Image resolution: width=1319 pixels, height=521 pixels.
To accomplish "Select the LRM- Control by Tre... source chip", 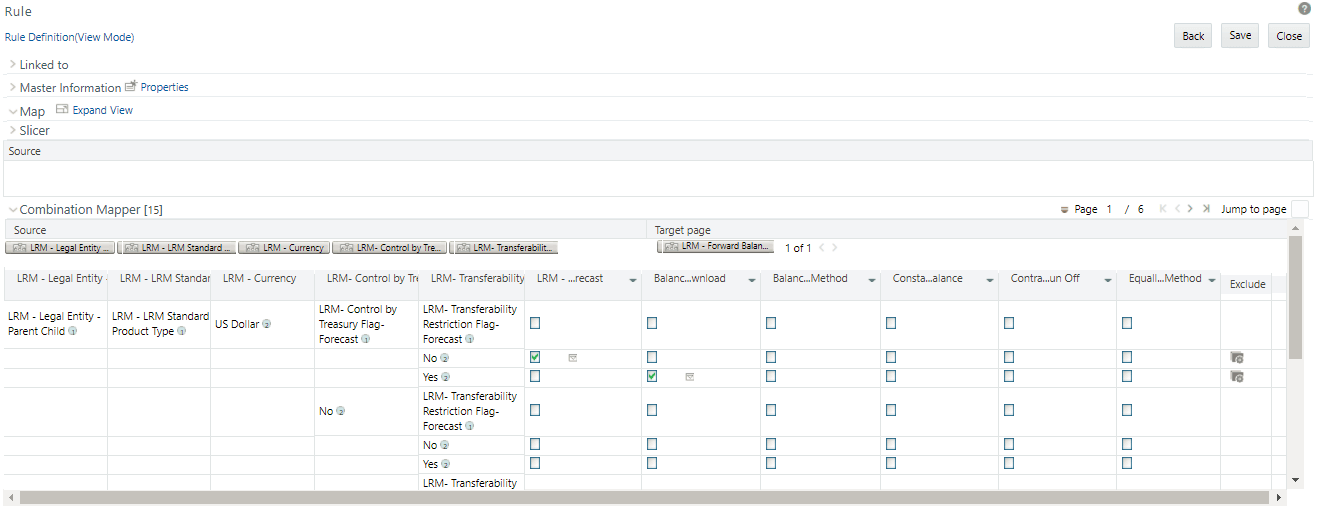I will coord(390,247).
